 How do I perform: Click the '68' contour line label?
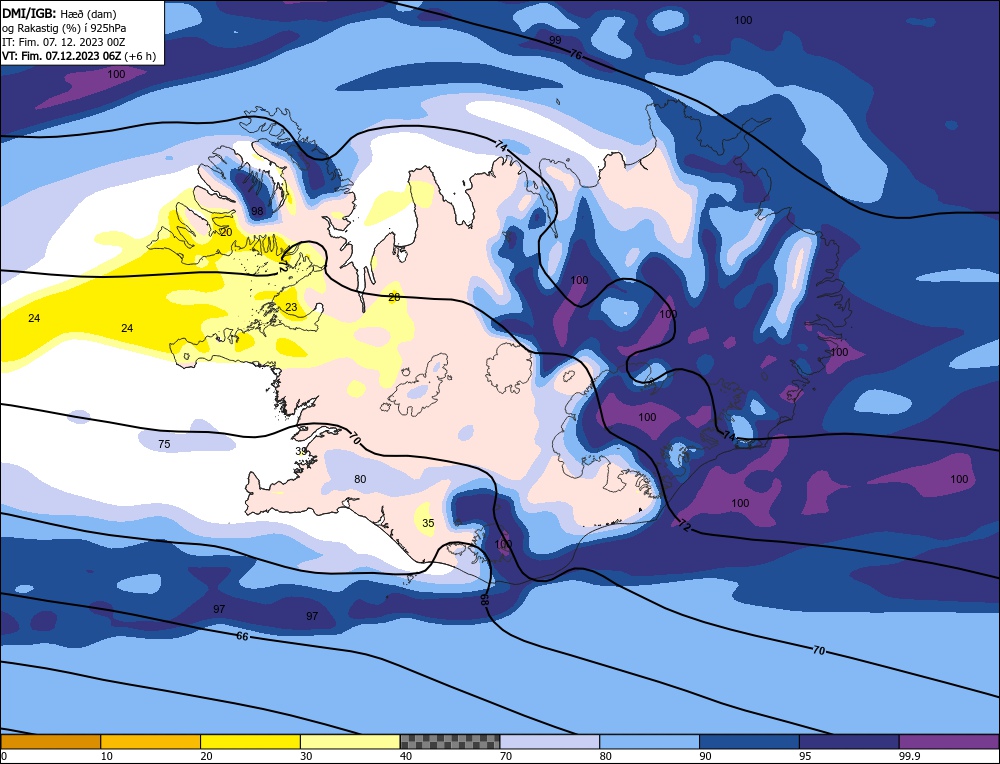(x=485, y=599)
